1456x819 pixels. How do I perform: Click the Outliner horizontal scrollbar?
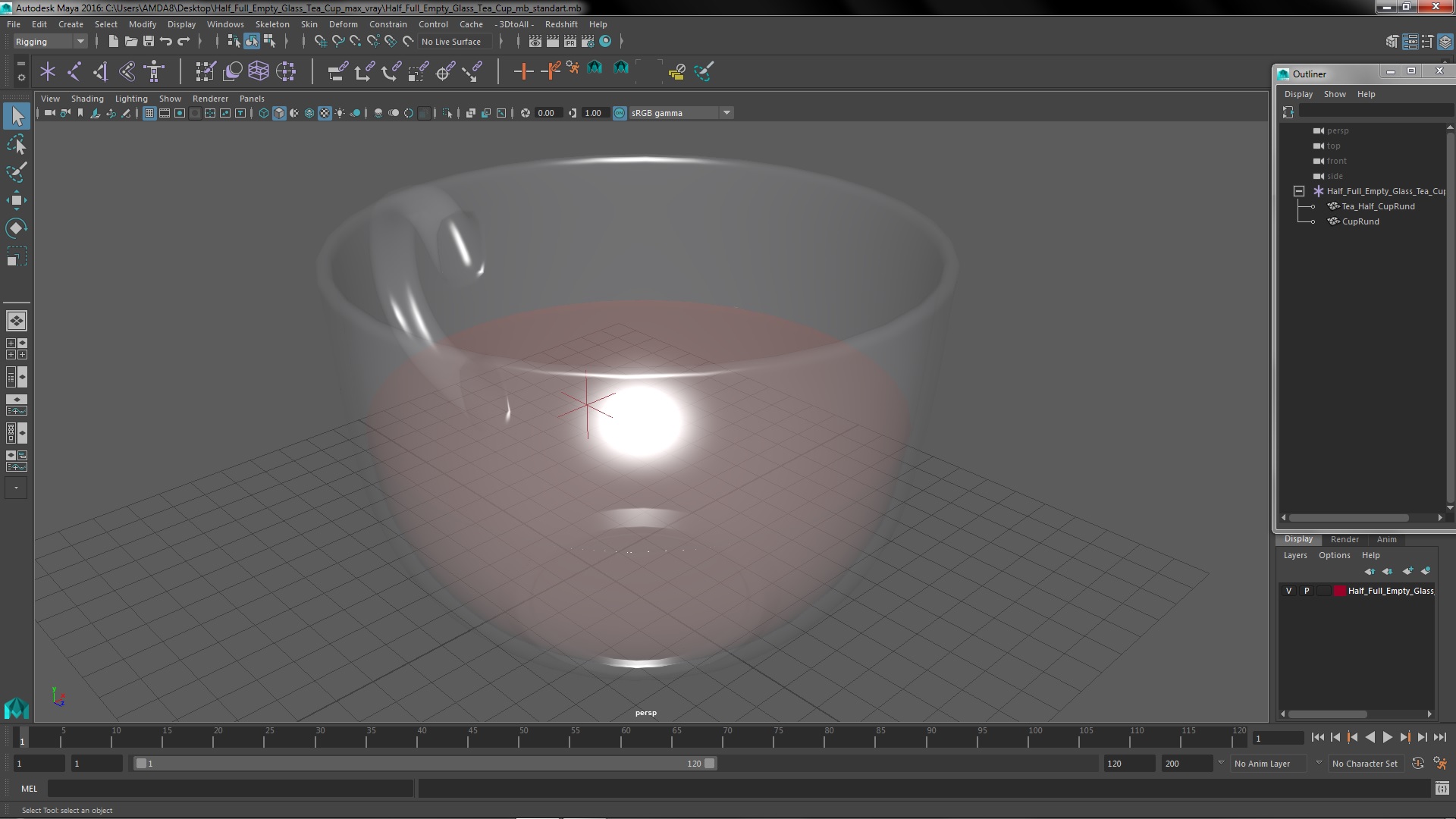1348,518
